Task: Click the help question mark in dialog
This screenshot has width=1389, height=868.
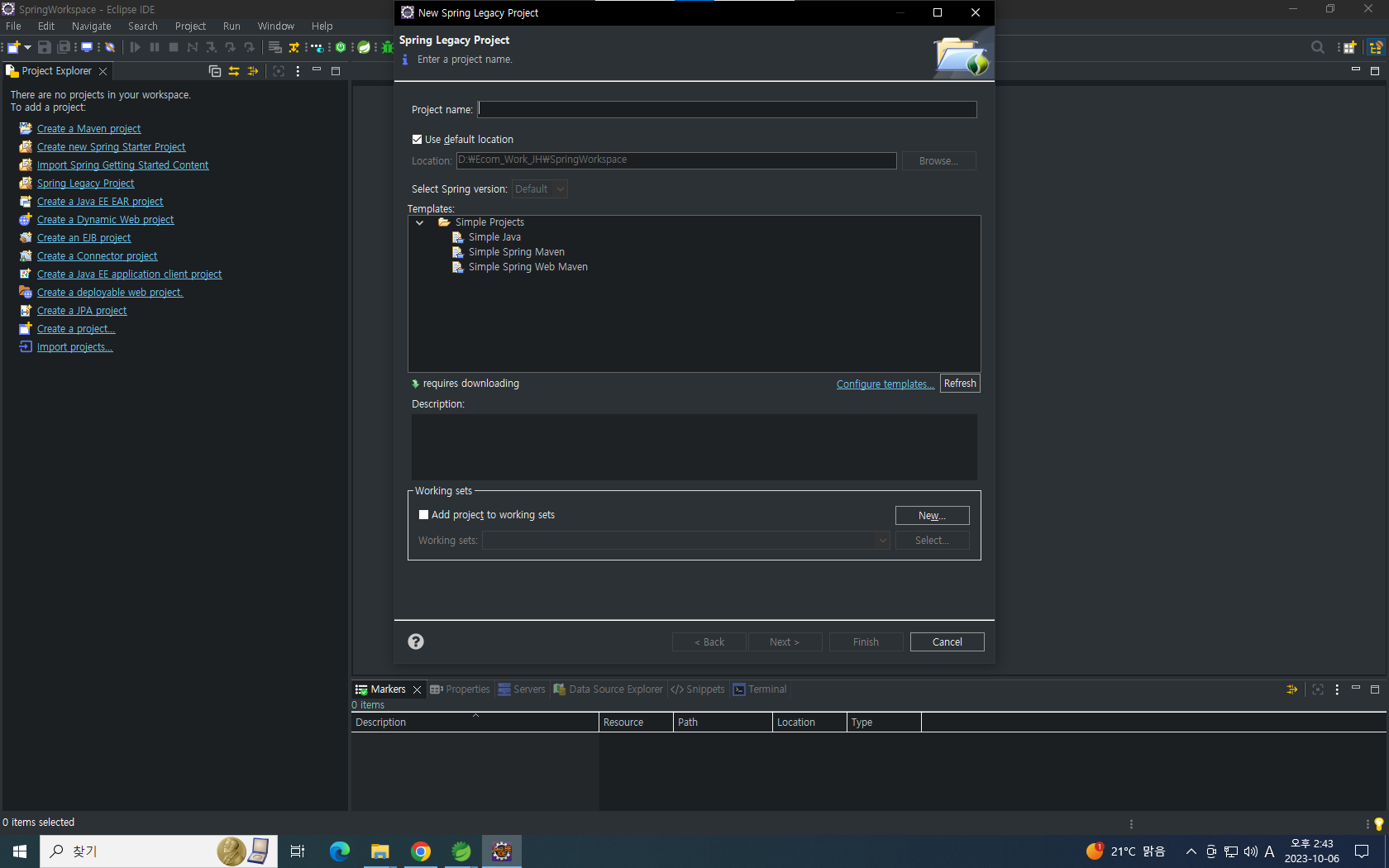Action: [416, 641]
